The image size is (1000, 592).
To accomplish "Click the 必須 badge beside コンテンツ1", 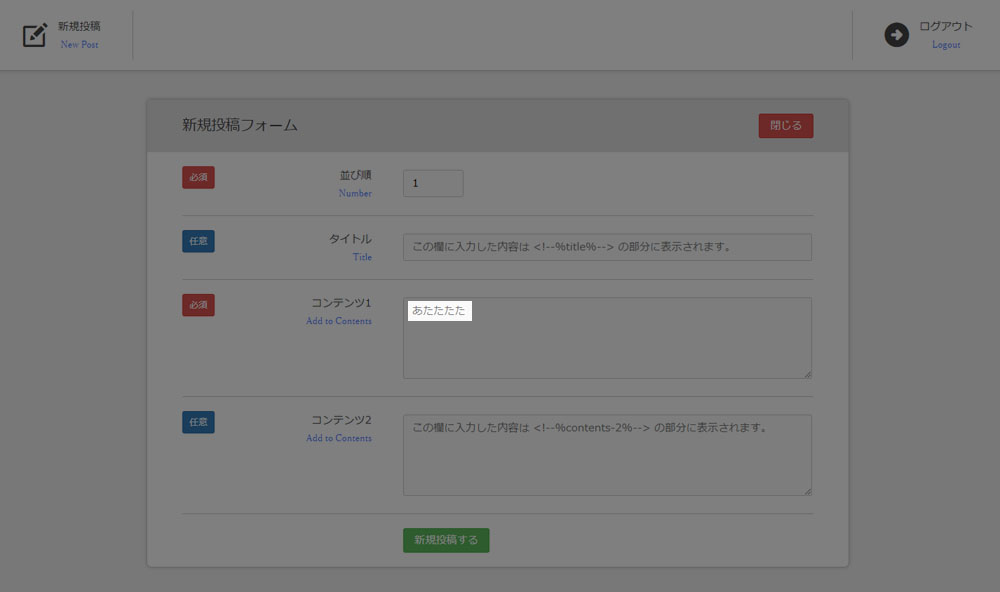I will (198, 305).
